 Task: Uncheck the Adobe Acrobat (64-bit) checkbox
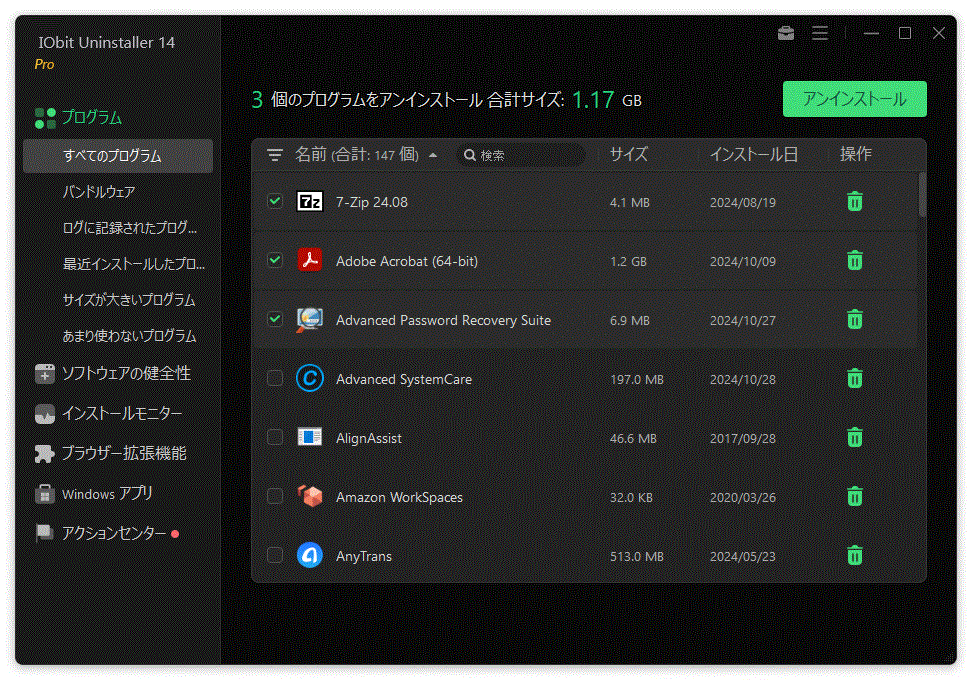tap(275, 260)
